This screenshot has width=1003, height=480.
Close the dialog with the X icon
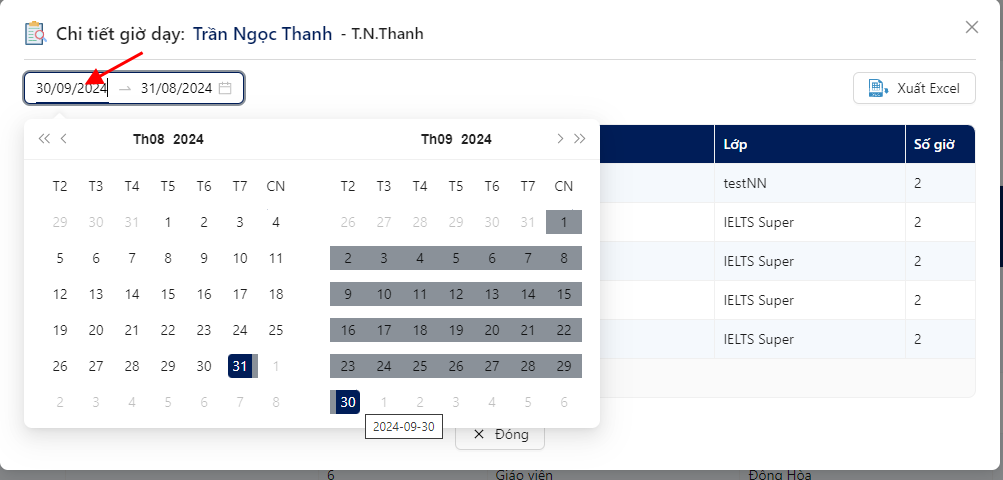click(972, 27)
